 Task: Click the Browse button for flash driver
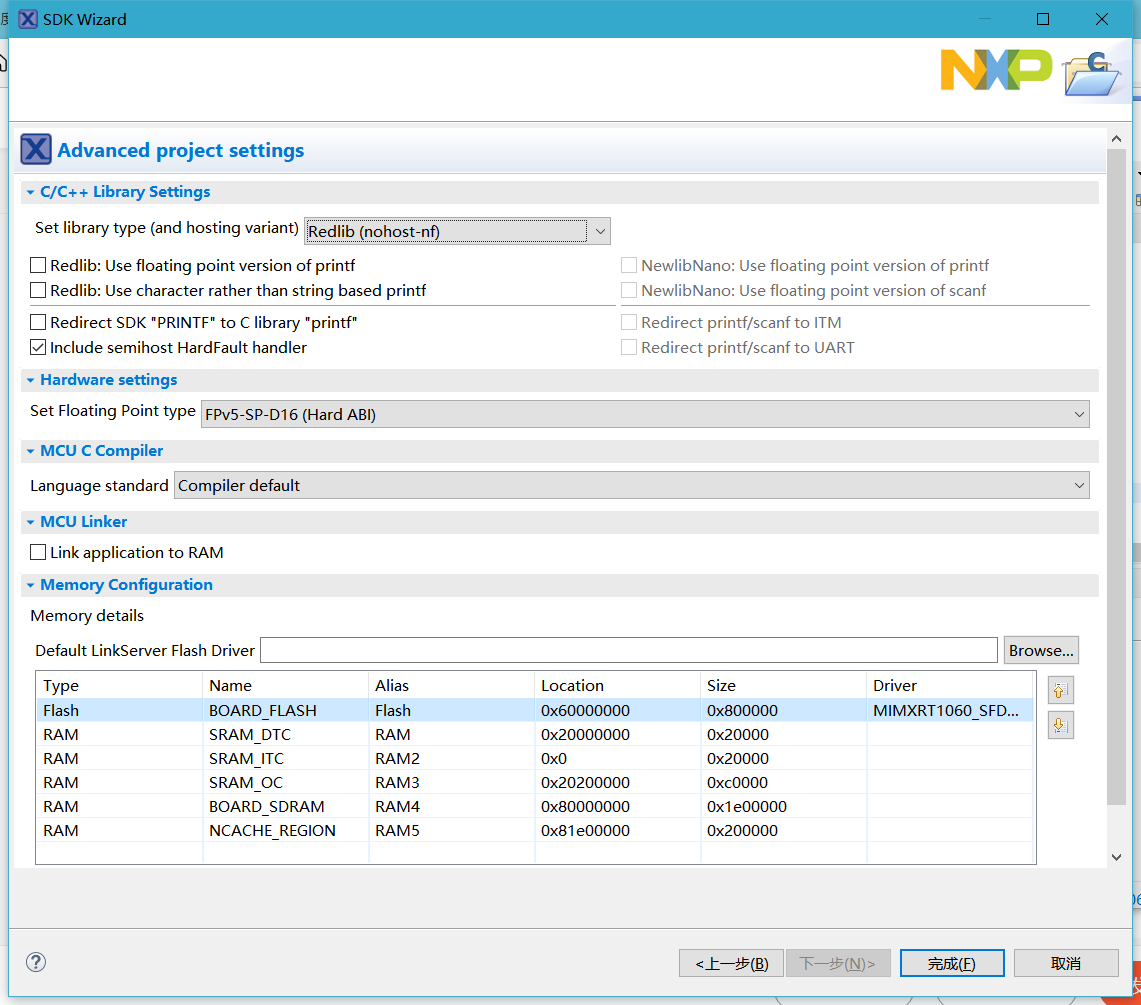pos(1040,649)
